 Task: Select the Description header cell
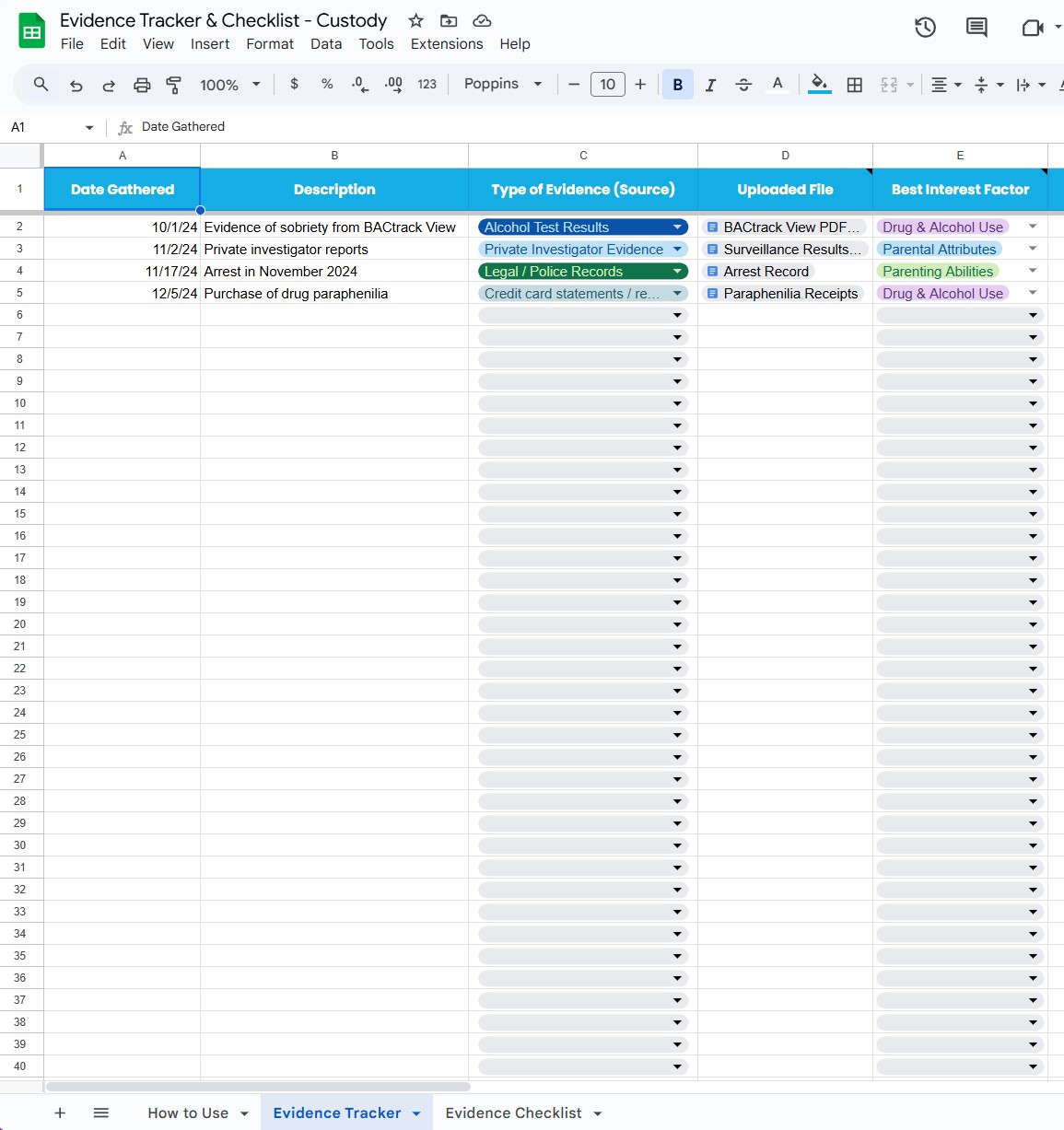pos(334,190)
